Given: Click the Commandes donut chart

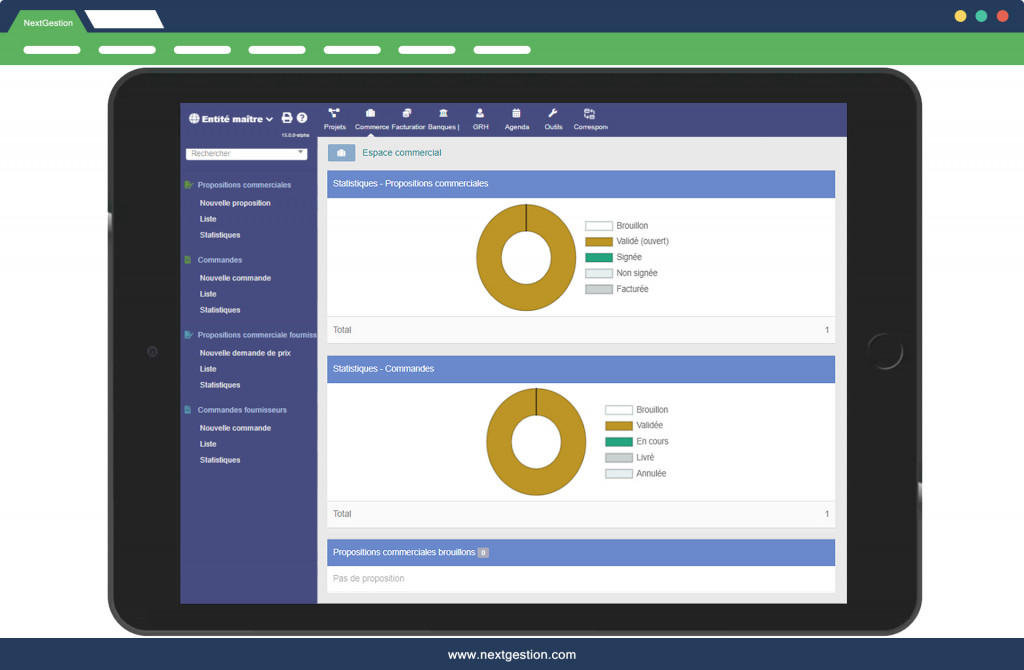Looking at the screenshot, I should (536, 441).
